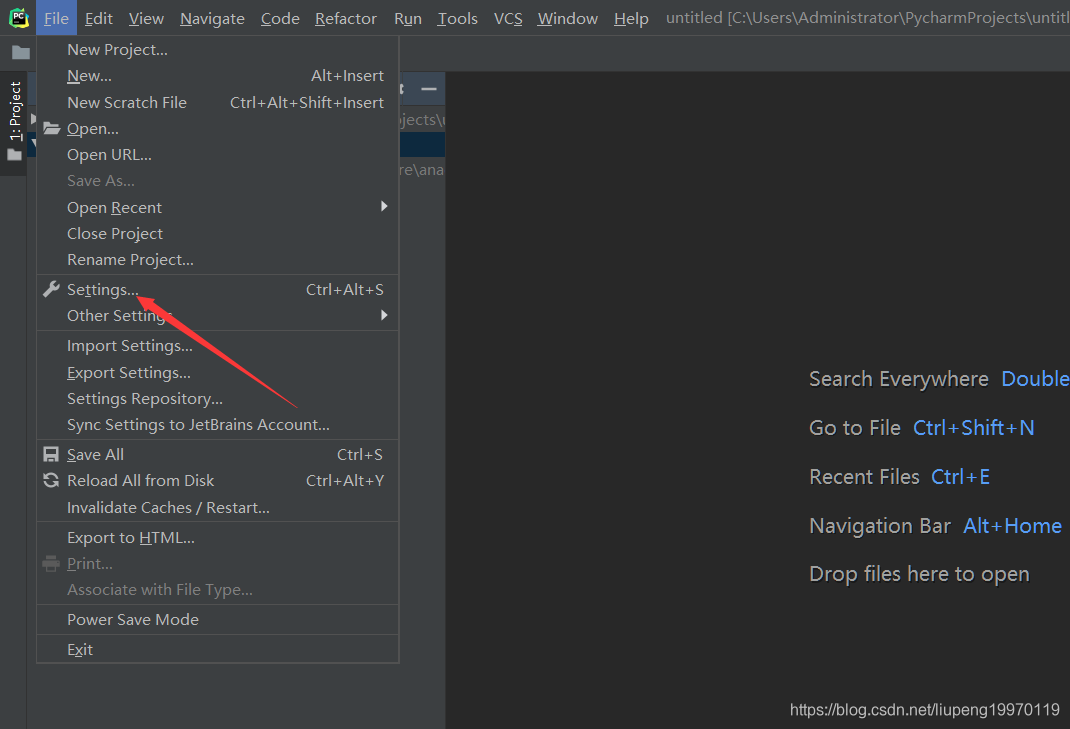Select Export to HTML...

pyautogui.click(x=218, y=538)
